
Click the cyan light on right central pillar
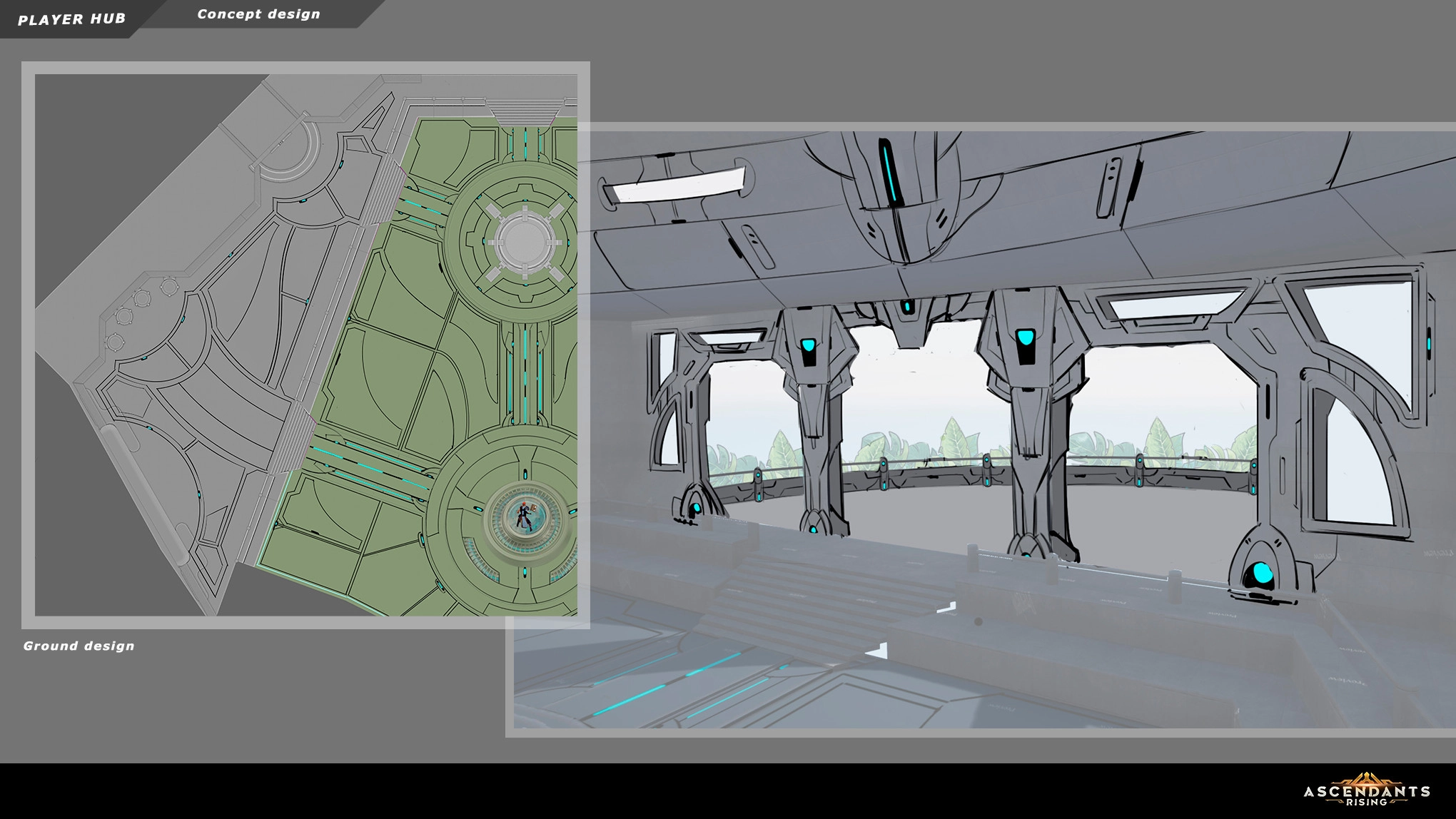[1025, 337]
